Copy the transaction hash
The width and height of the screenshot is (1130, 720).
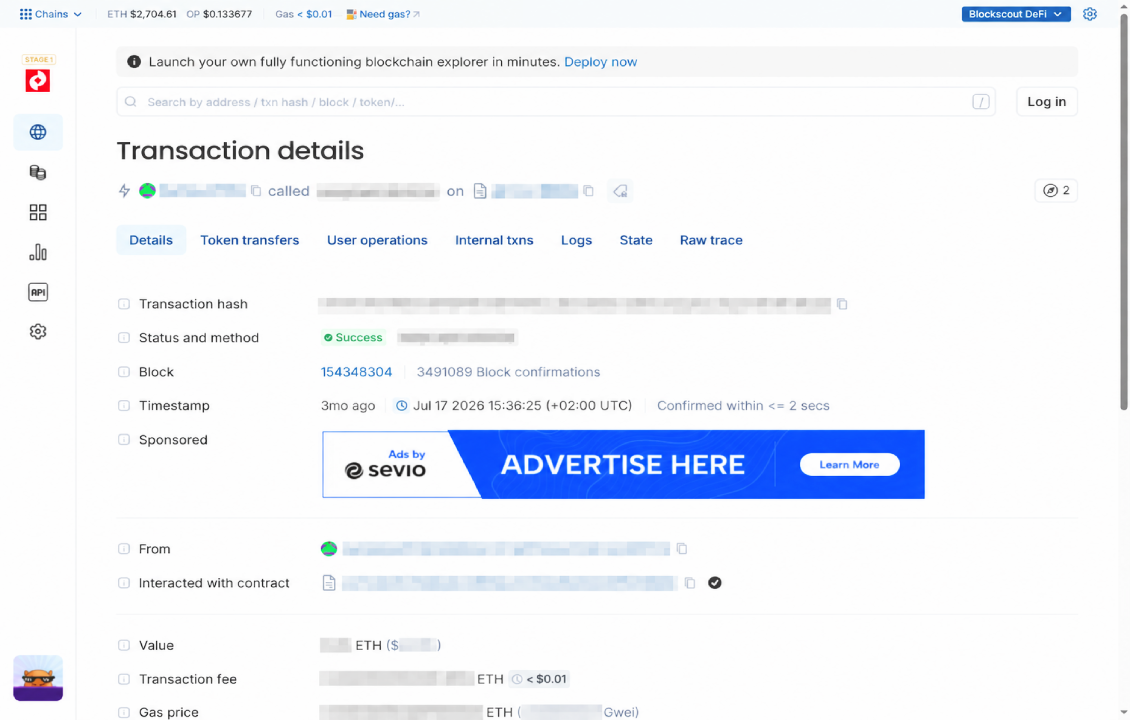[842, 304]
